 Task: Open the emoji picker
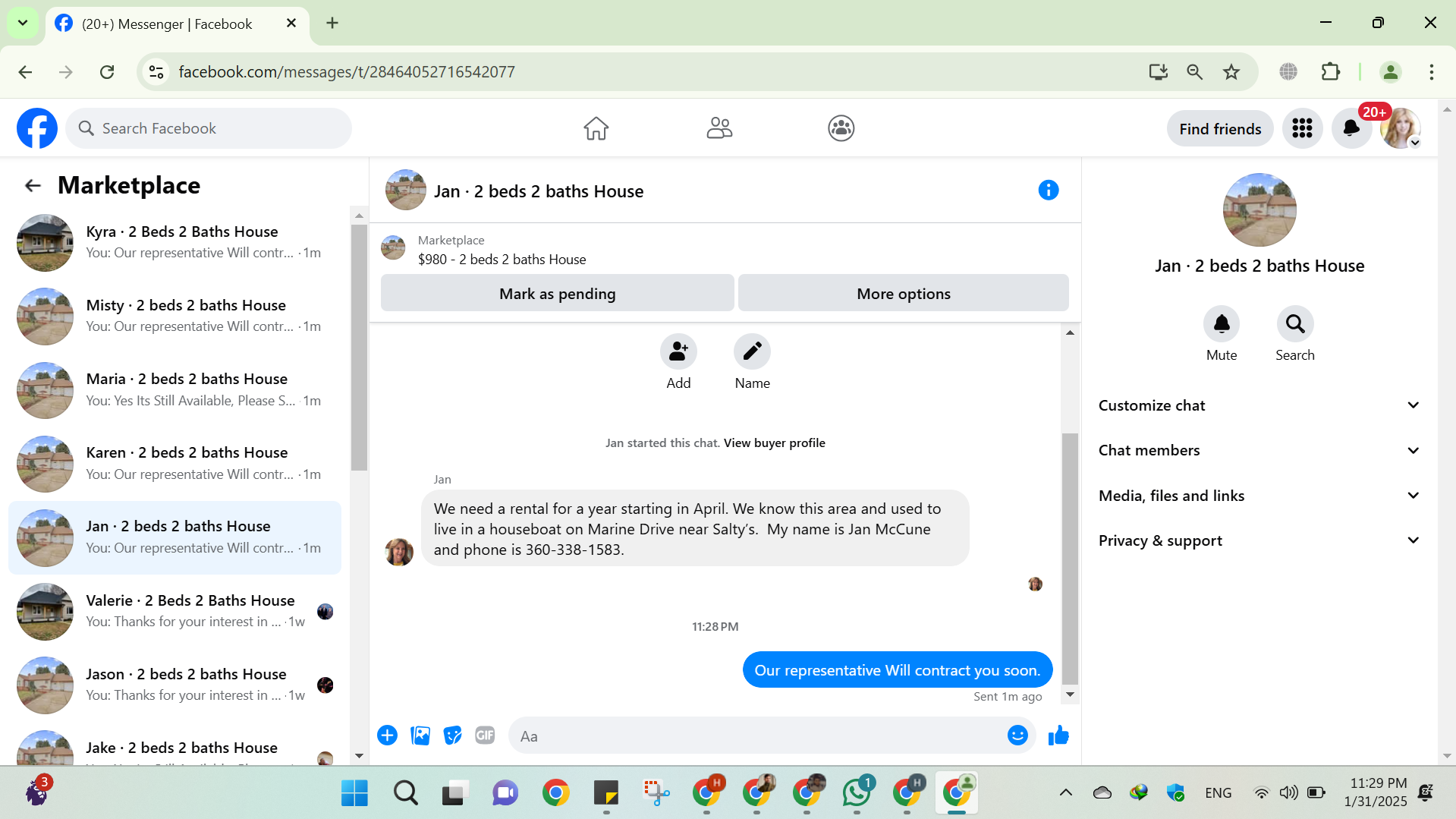tap(1017, 736)
